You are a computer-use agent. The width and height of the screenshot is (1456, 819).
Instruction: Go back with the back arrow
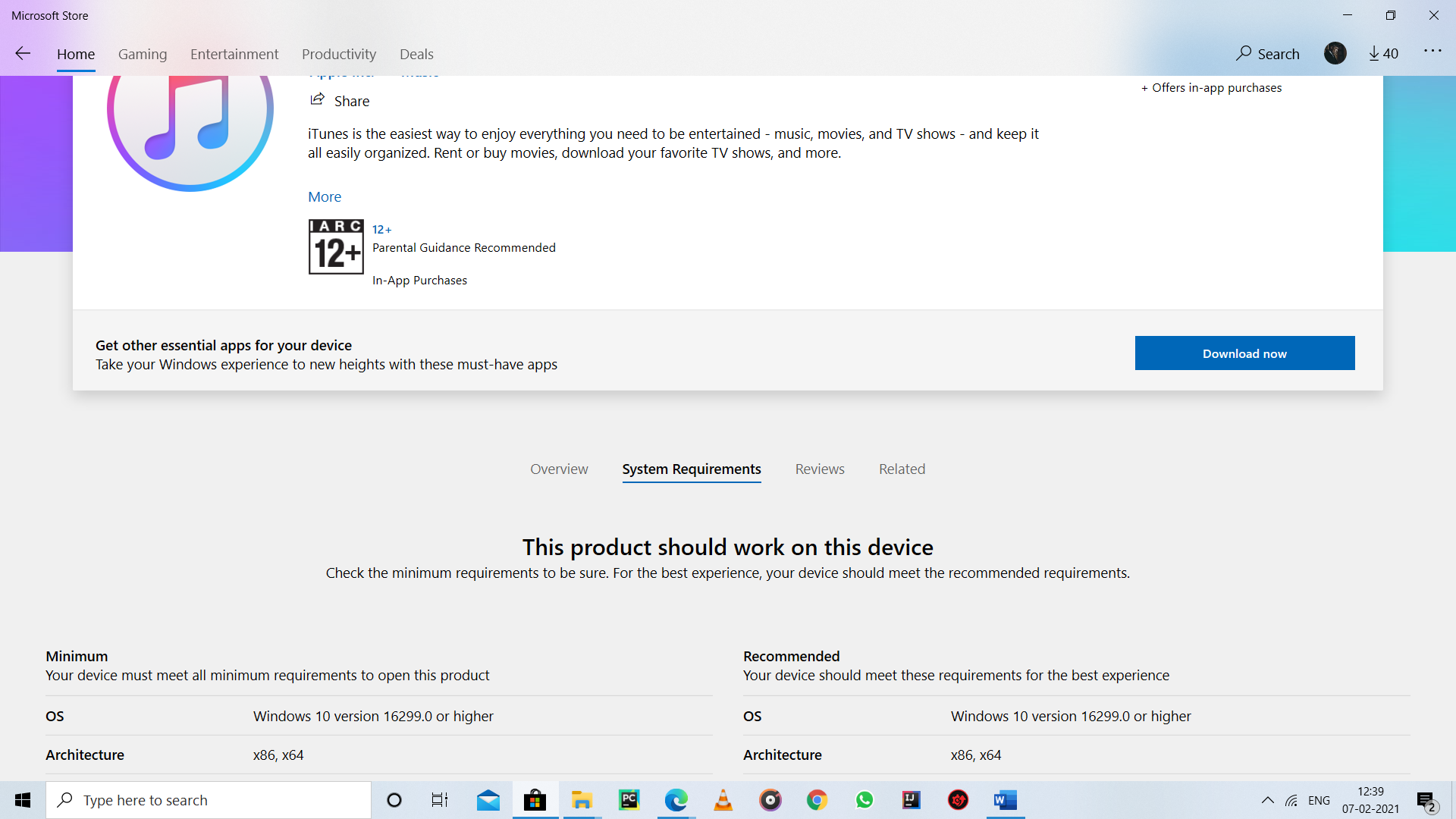tap(23, 53)
